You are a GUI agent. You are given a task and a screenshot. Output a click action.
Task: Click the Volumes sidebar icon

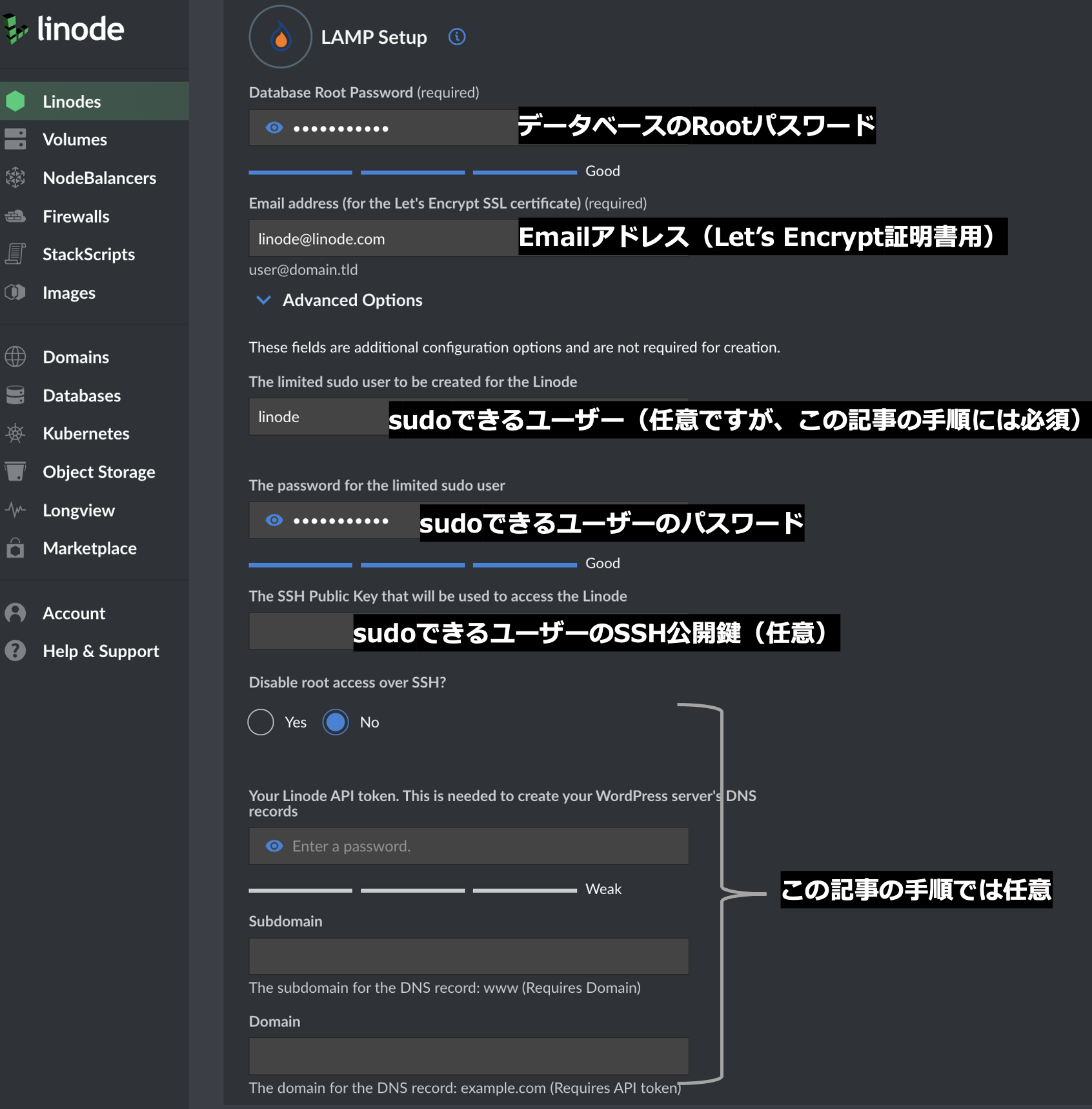click(x=15, y=139)
